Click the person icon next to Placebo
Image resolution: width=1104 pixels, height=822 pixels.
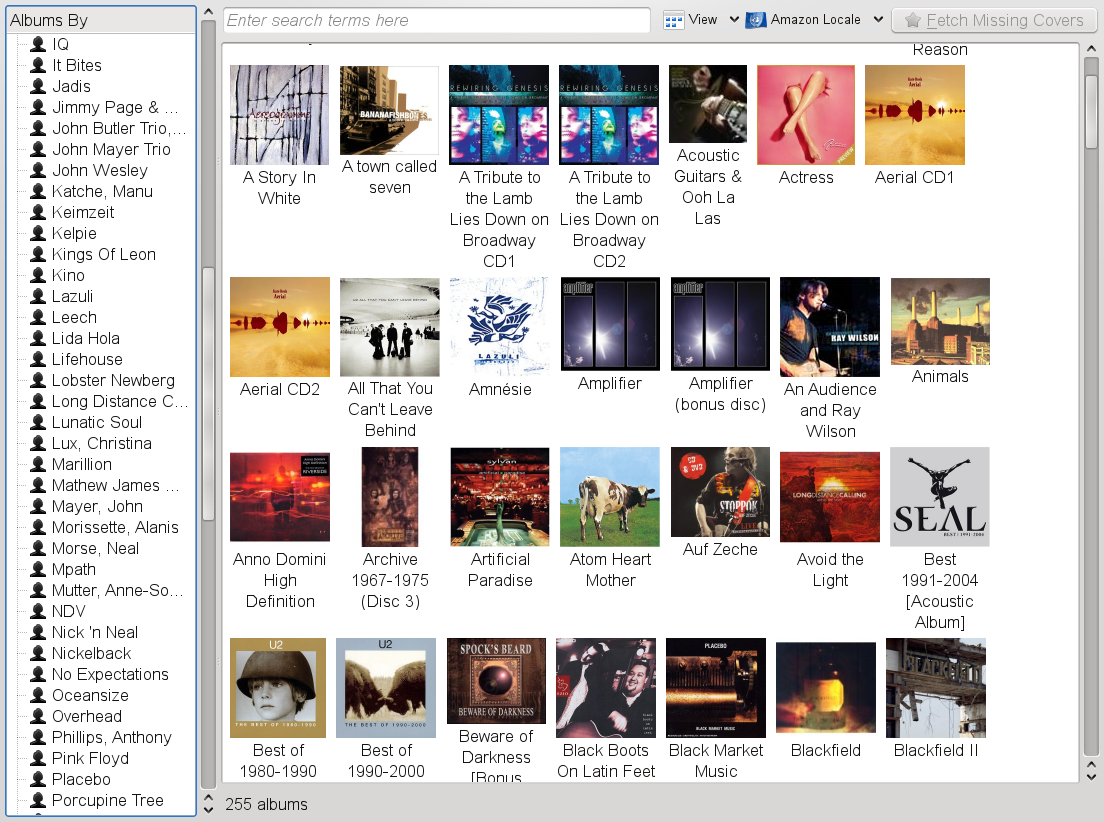point(39,779)
